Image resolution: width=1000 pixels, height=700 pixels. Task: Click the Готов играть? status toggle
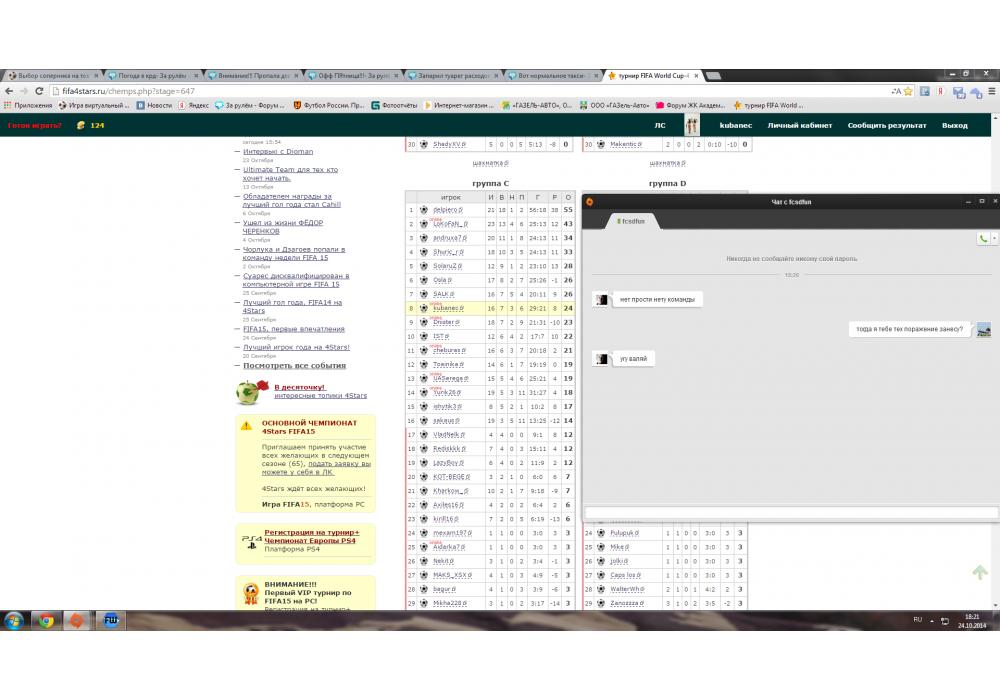pyautogui.click(x=34, y=126)
